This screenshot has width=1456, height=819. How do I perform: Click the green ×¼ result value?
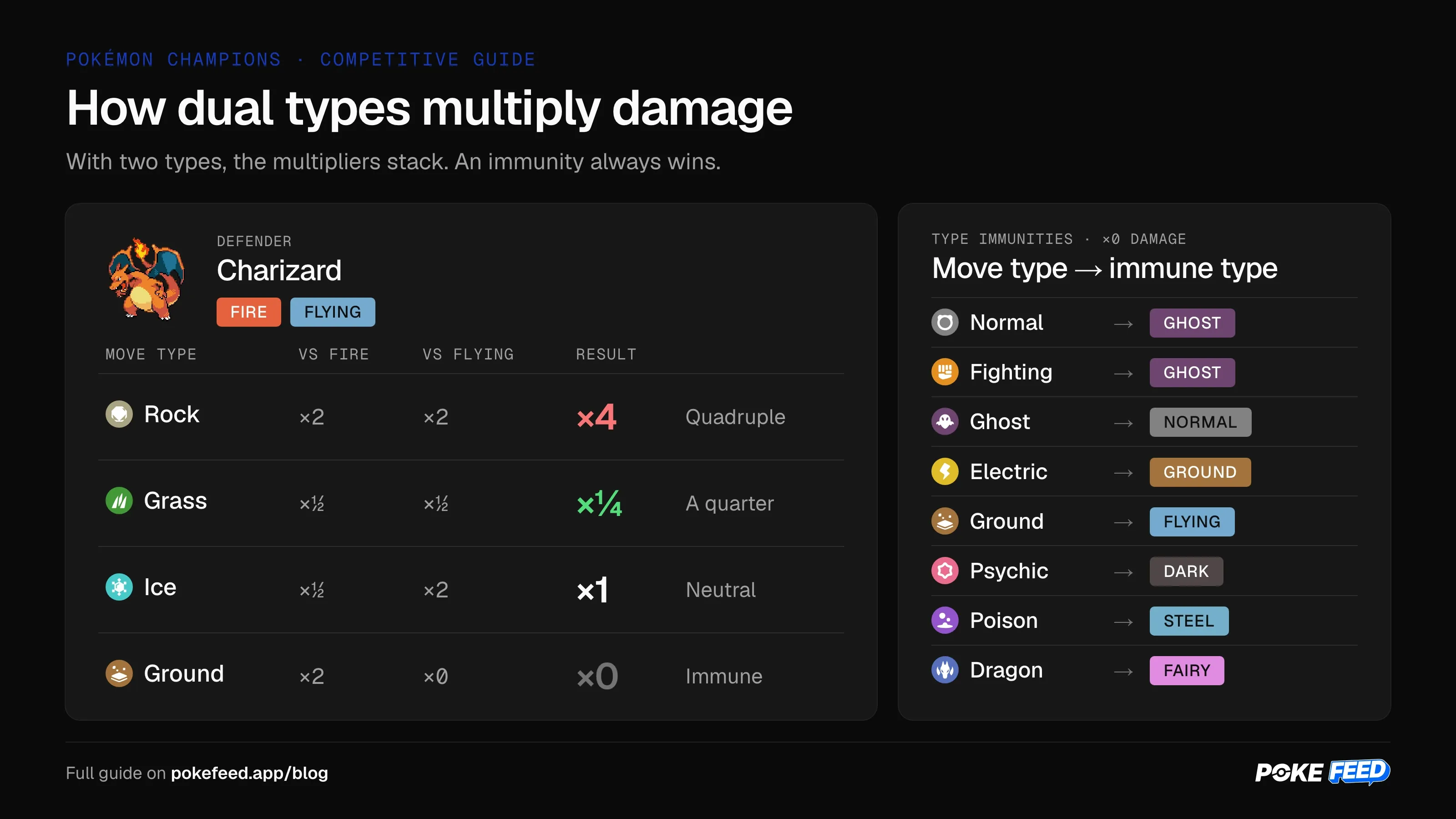599,503
